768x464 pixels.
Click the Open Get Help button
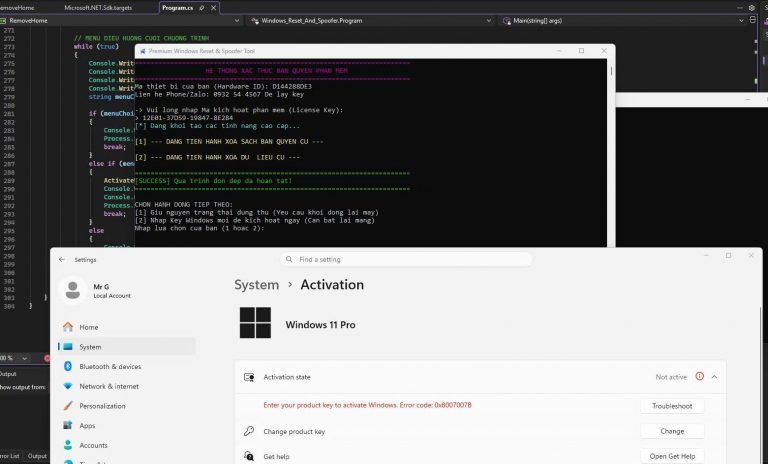tap(672, 456)
